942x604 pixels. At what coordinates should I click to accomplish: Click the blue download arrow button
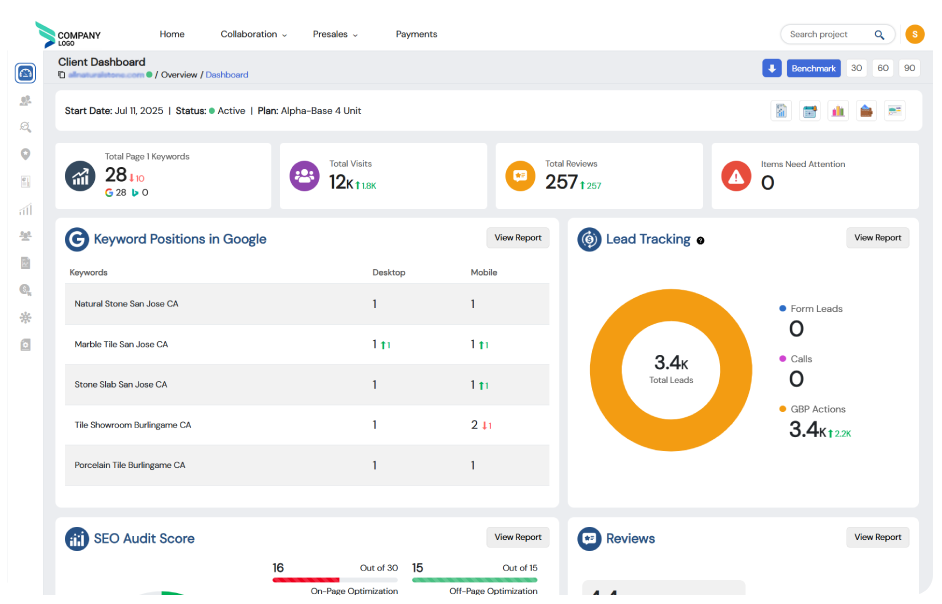click(x=771, y=68)
